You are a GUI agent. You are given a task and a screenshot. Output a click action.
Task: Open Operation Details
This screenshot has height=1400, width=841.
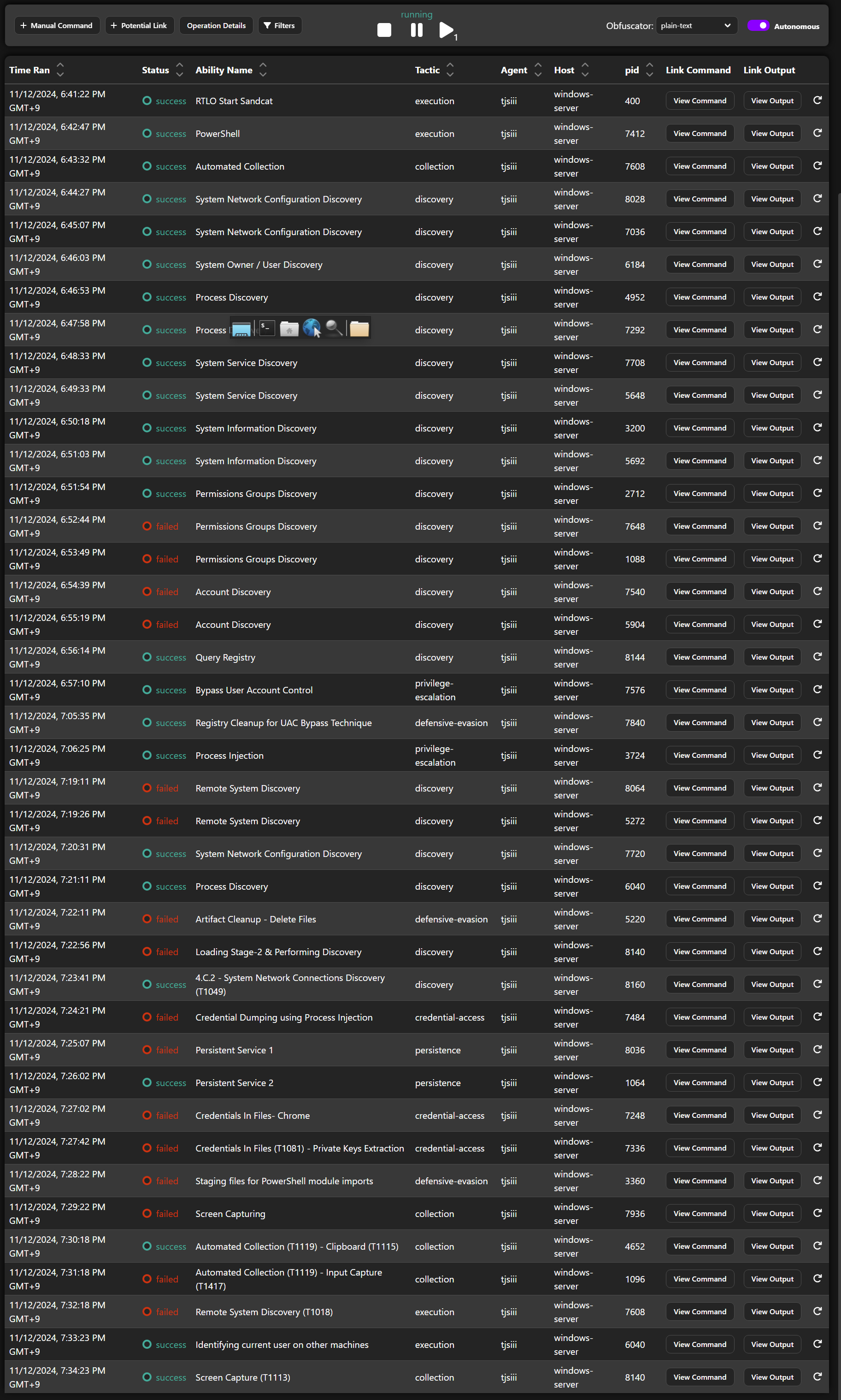(216, 26)
